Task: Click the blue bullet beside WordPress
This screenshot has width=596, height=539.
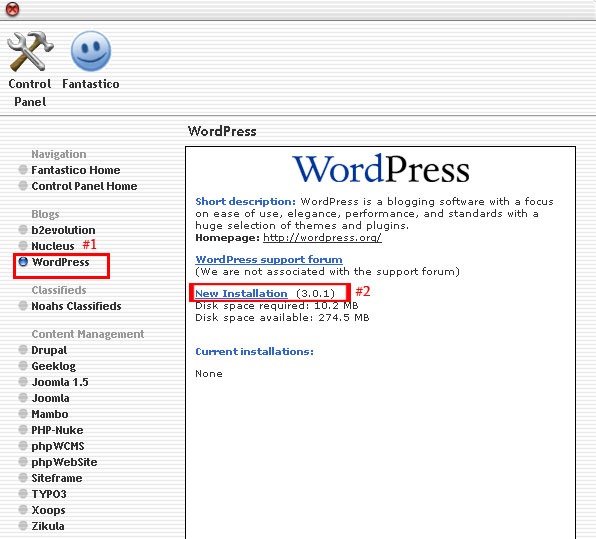Action: click(23, 262)
